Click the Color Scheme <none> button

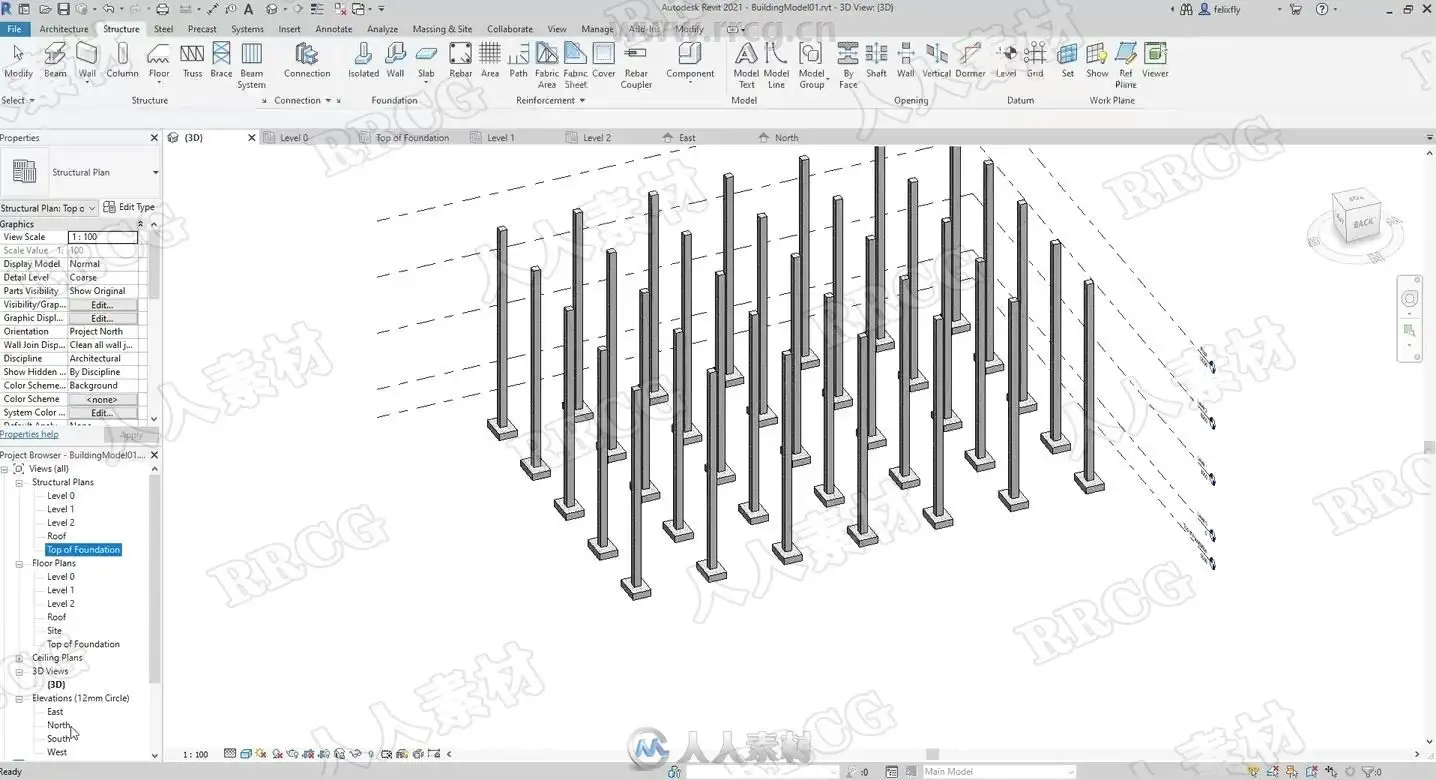coord(102,399)
